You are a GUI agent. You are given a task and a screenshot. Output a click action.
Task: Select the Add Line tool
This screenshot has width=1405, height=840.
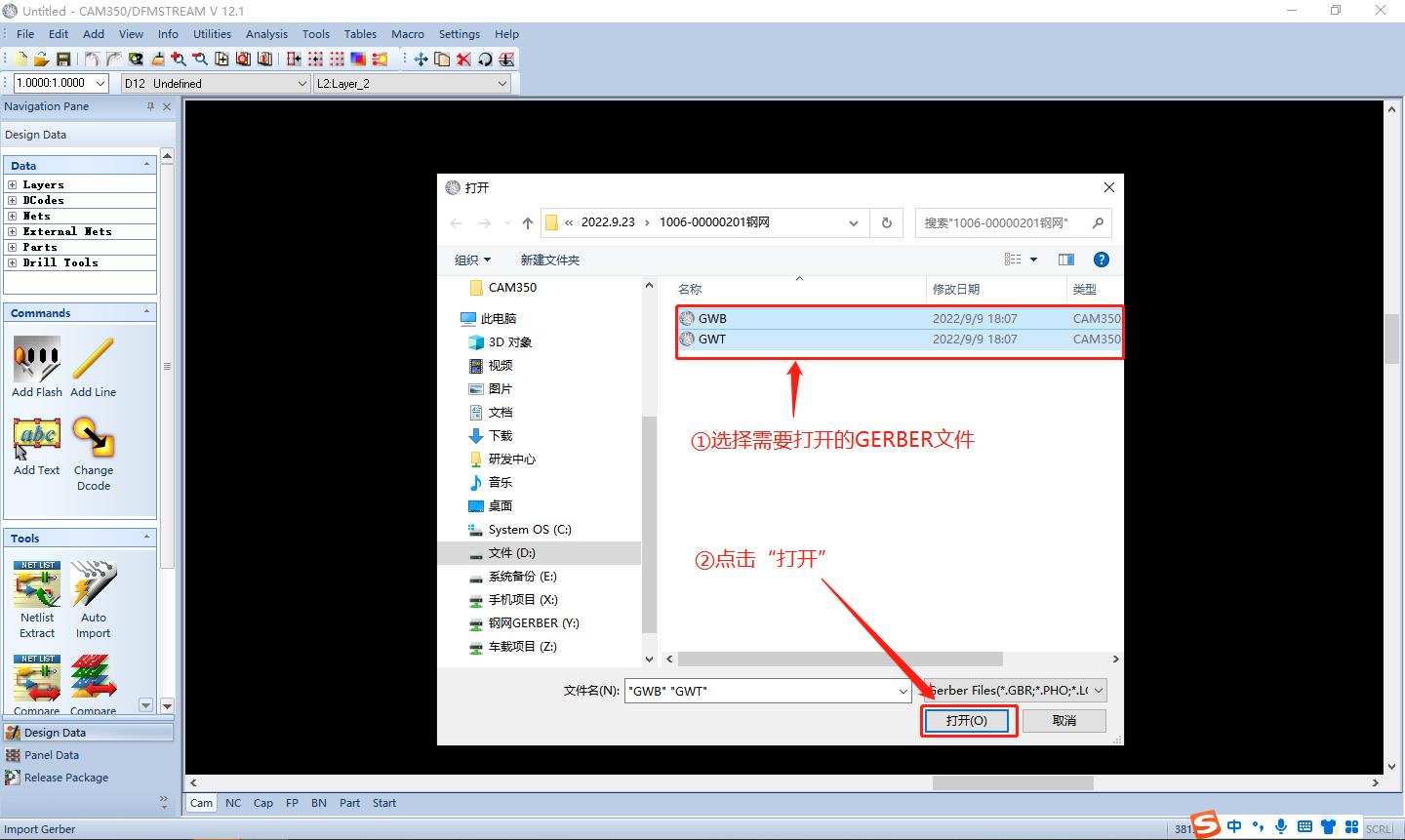[x=93, y=361]
